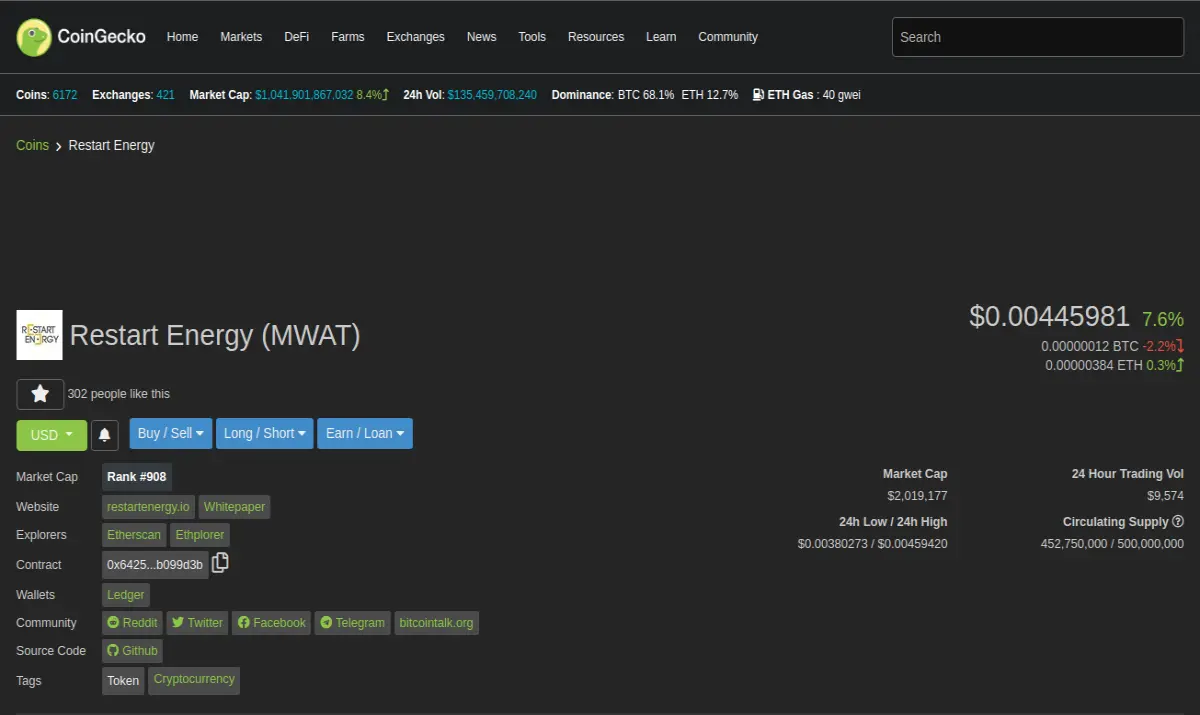Click into the Search field
The width and height of the screenshot is (1200, 715).
pyautogui.click(x=1037, y=37)
